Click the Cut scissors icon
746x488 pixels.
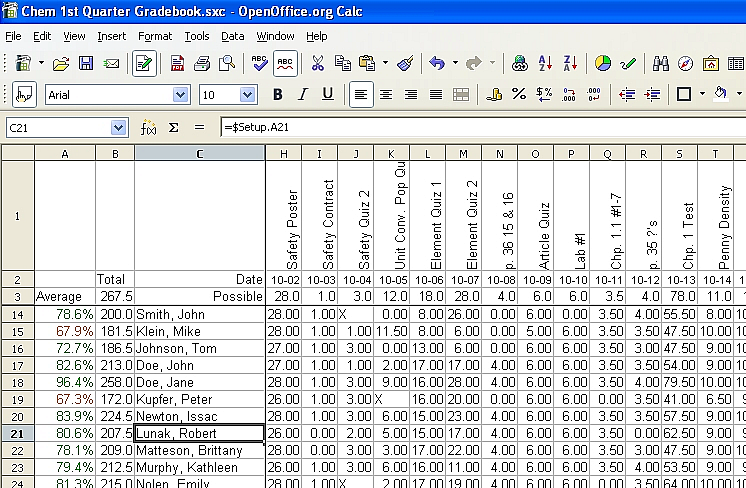click(317, 63)
